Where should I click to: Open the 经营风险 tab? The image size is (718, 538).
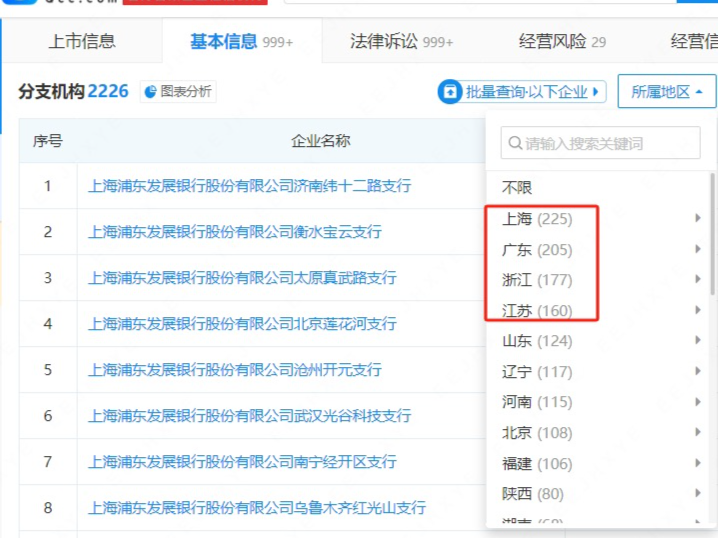pyautogui.click(x=562, y=41)
